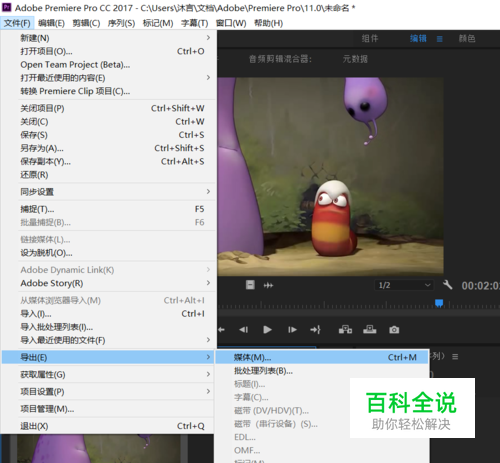Viewport: 500px width, 463px height.
Task: Click the program monitor video preview
Action: coord(330,176)
